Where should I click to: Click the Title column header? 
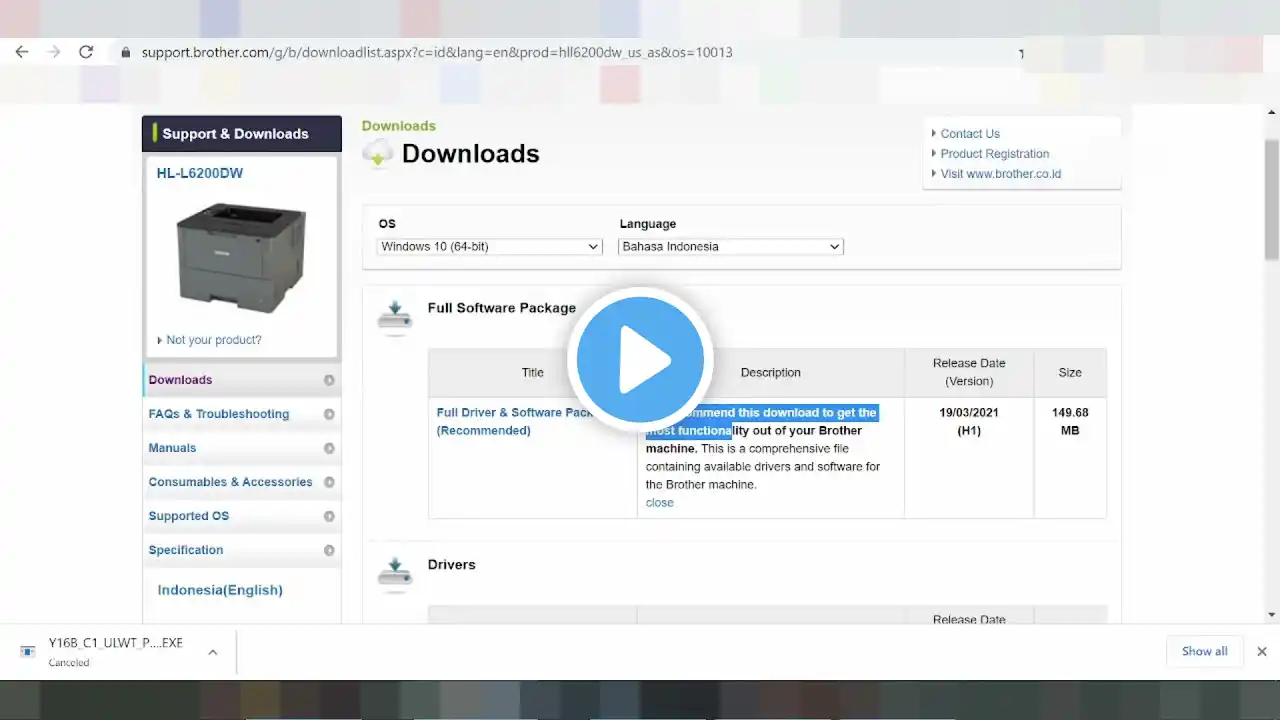tap(533, 372)
